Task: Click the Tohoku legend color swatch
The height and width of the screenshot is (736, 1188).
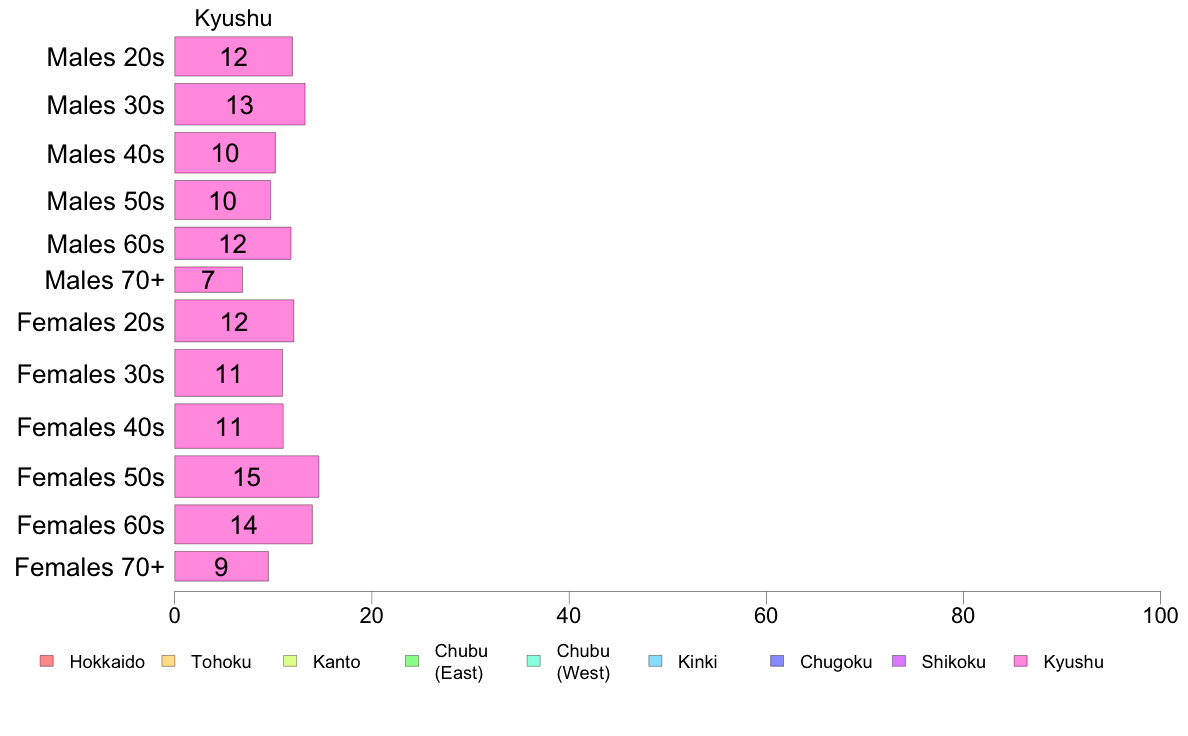Action: tap(168, 661)
